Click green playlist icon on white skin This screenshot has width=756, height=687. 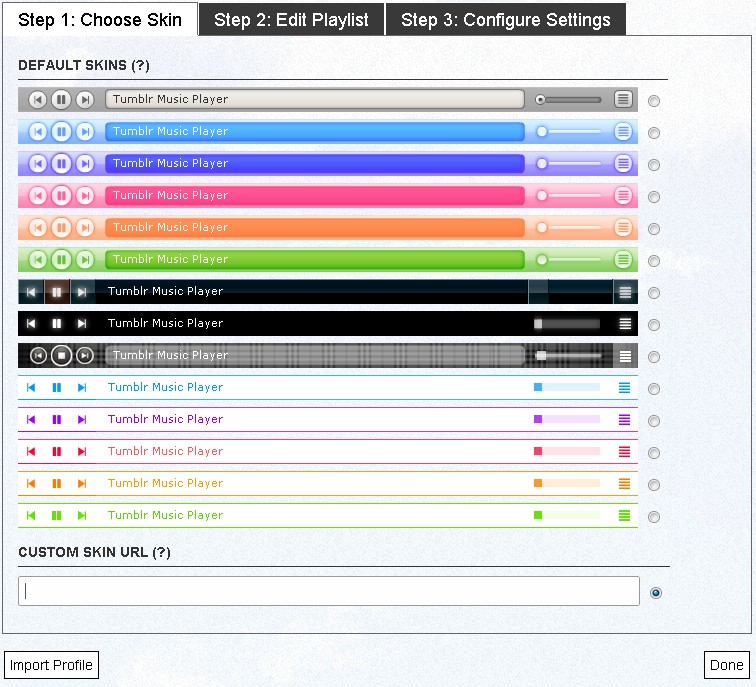(x=624, y=515)
